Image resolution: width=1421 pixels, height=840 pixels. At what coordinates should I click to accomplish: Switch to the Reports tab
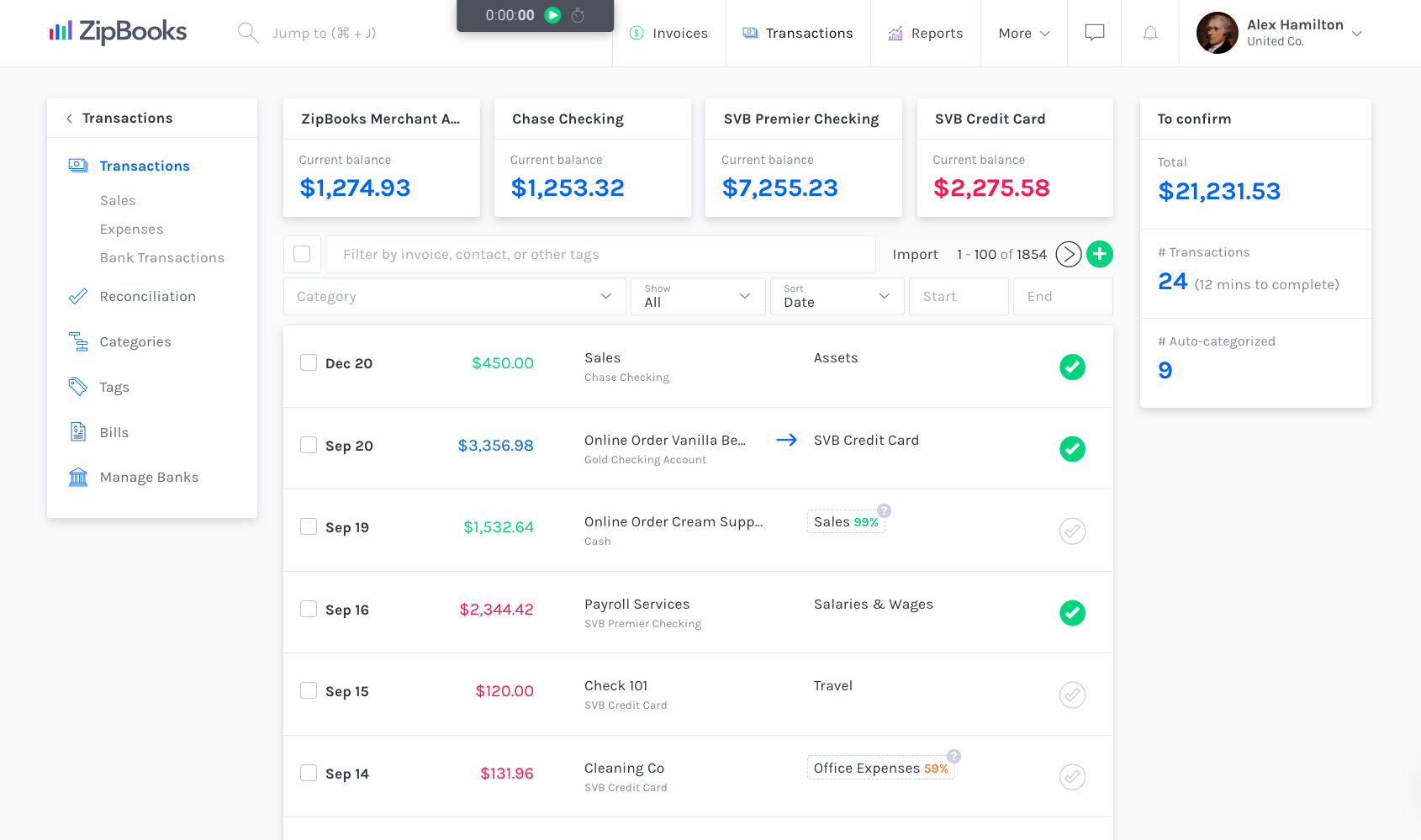926,33
